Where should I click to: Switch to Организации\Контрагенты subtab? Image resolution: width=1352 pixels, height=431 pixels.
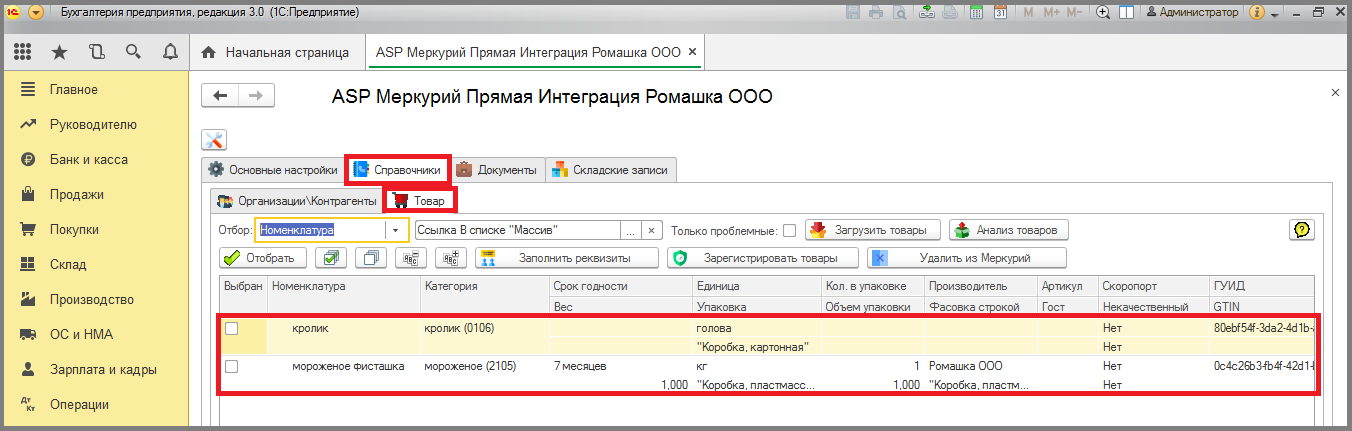(x=296, y=201)
